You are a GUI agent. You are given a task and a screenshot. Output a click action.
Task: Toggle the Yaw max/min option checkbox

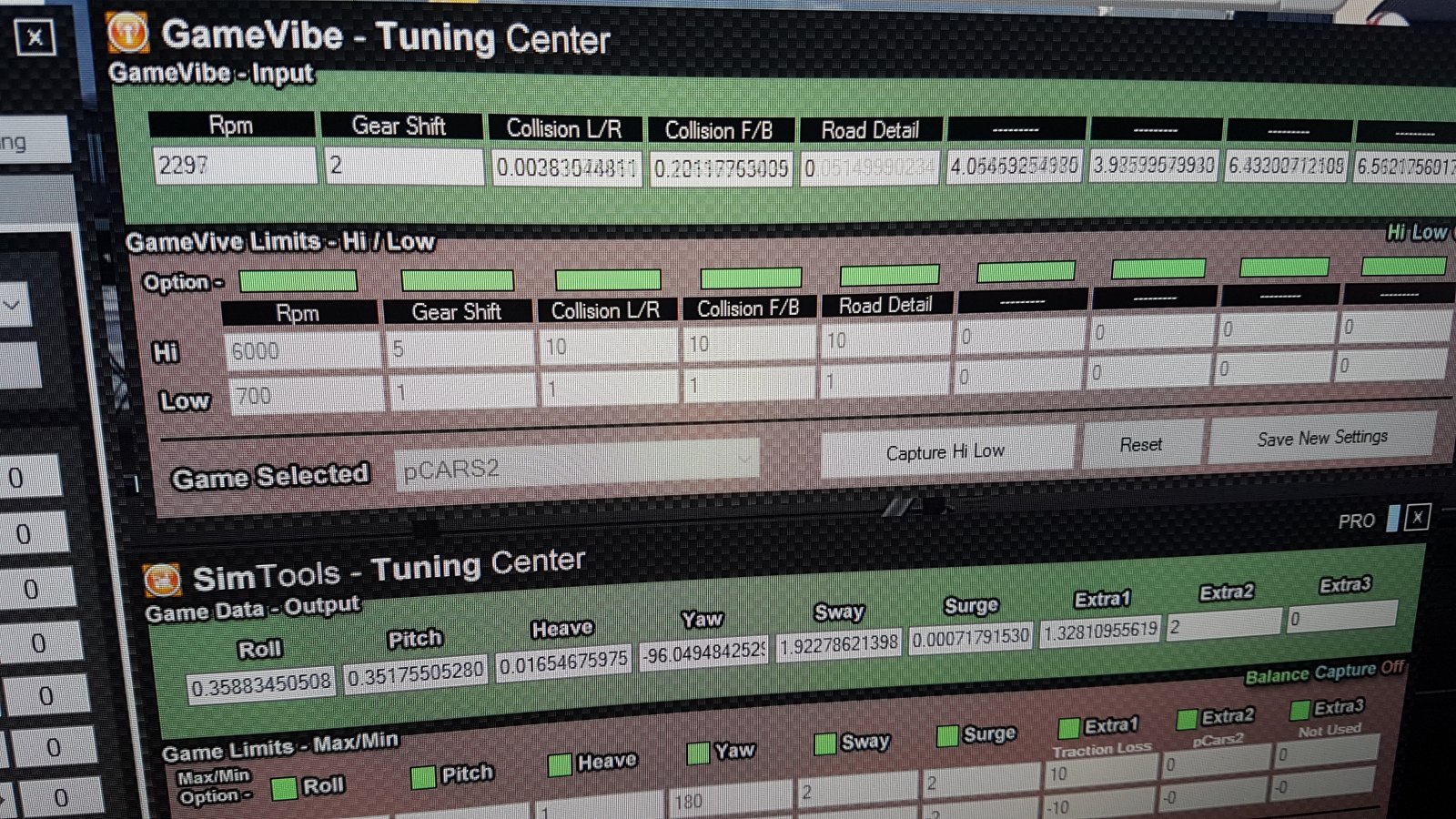point(698,753)
